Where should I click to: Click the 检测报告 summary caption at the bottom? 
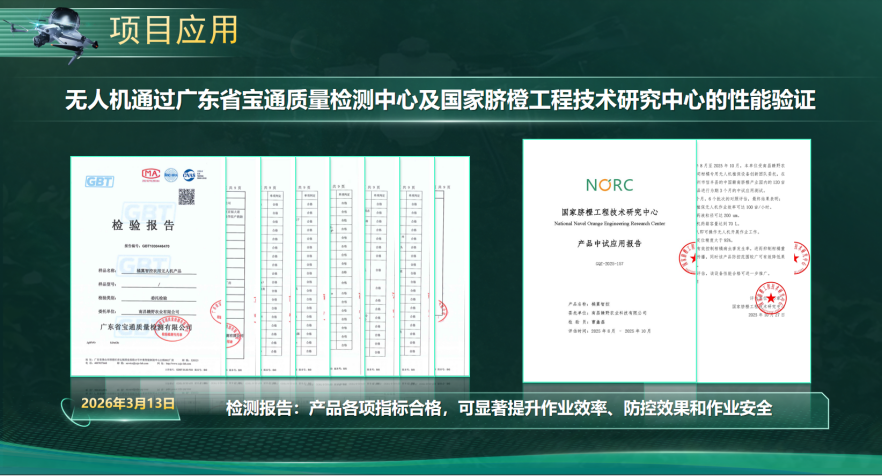(x=500, y=408)
